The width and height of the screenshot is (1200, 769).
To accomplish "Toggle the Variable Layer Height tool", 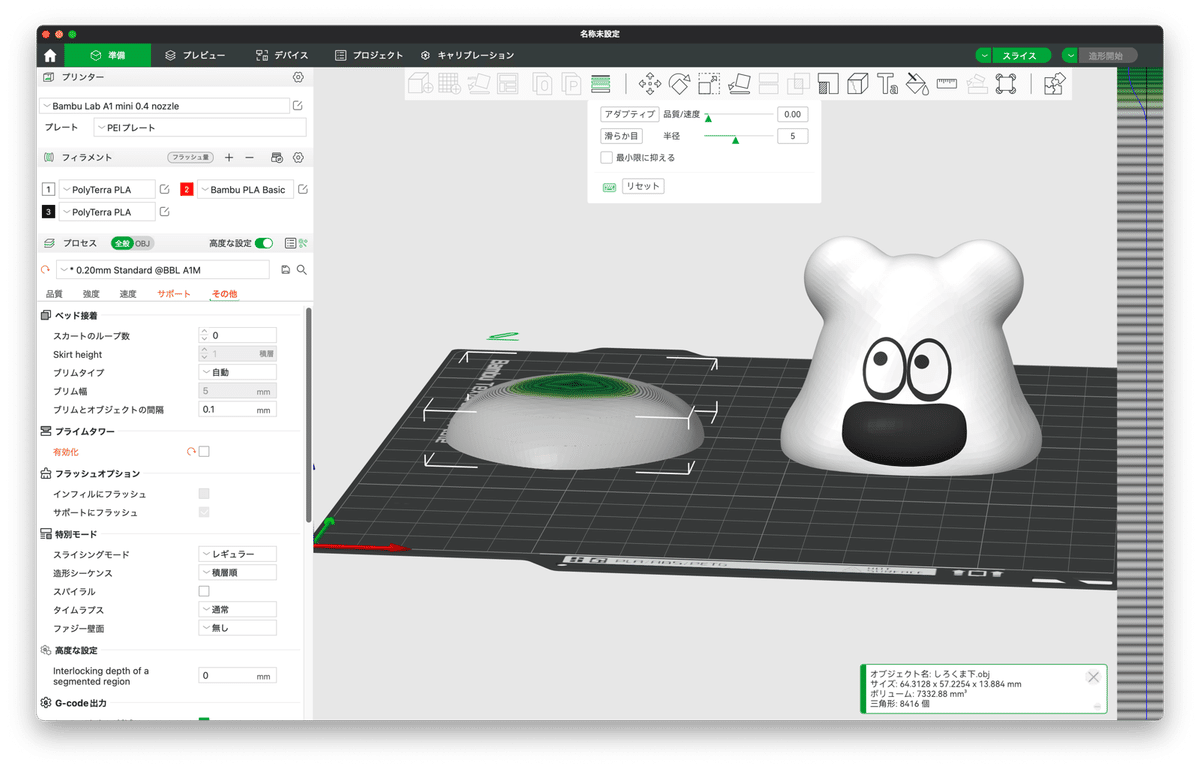I will [x=600, y=84].
